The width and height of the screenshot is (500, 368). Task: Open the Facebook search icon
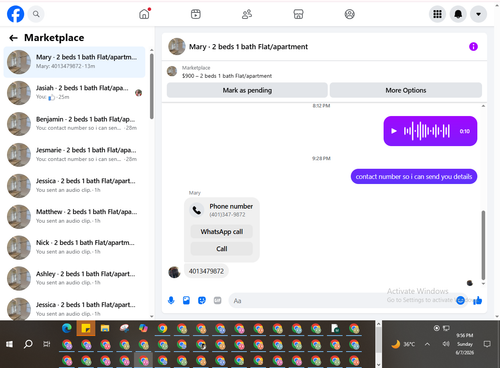tap(36, 14)
